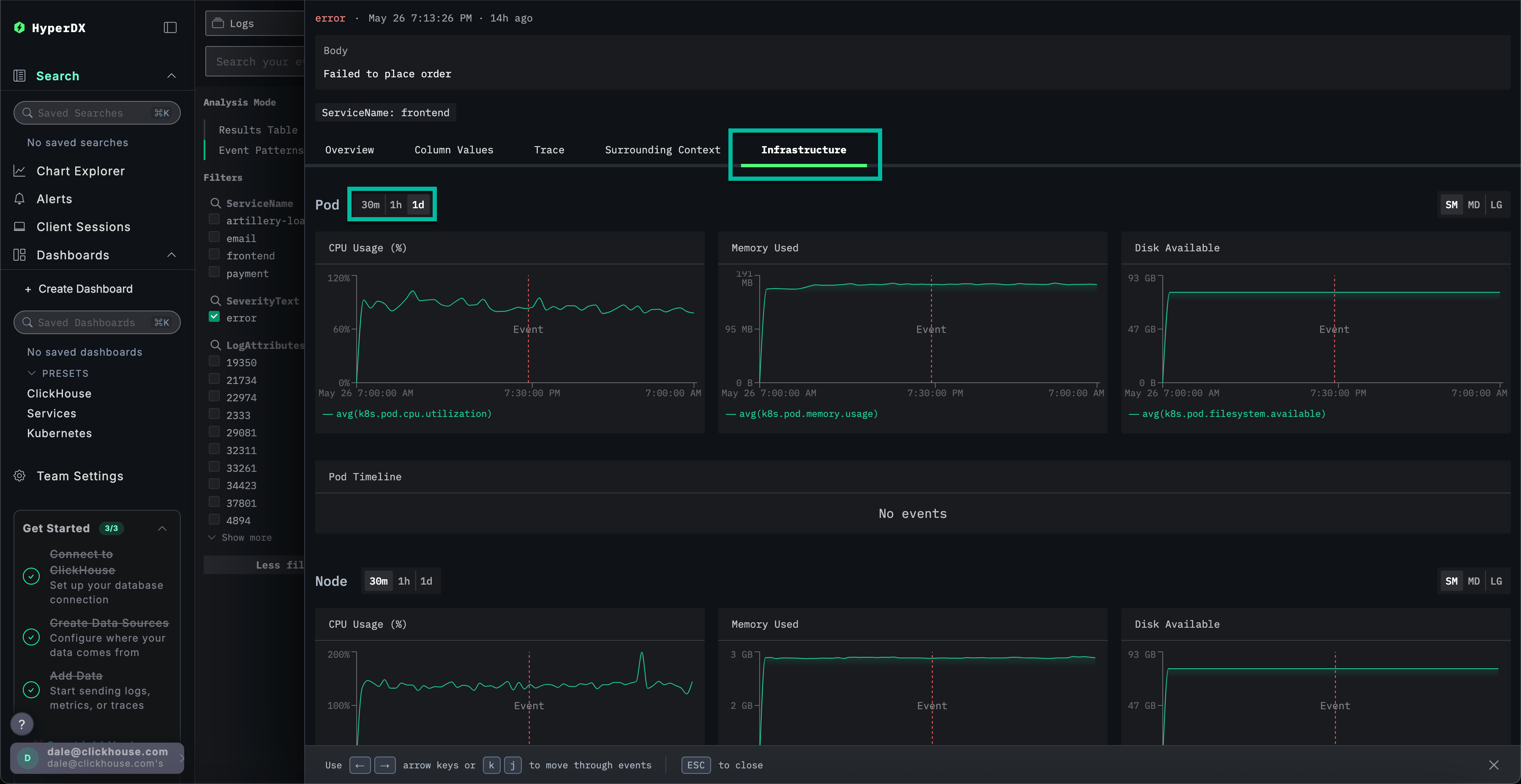Open the Kubernetes preset dashboard
The width and height of the screenshot is (1521, 784).
pos(60,433)
